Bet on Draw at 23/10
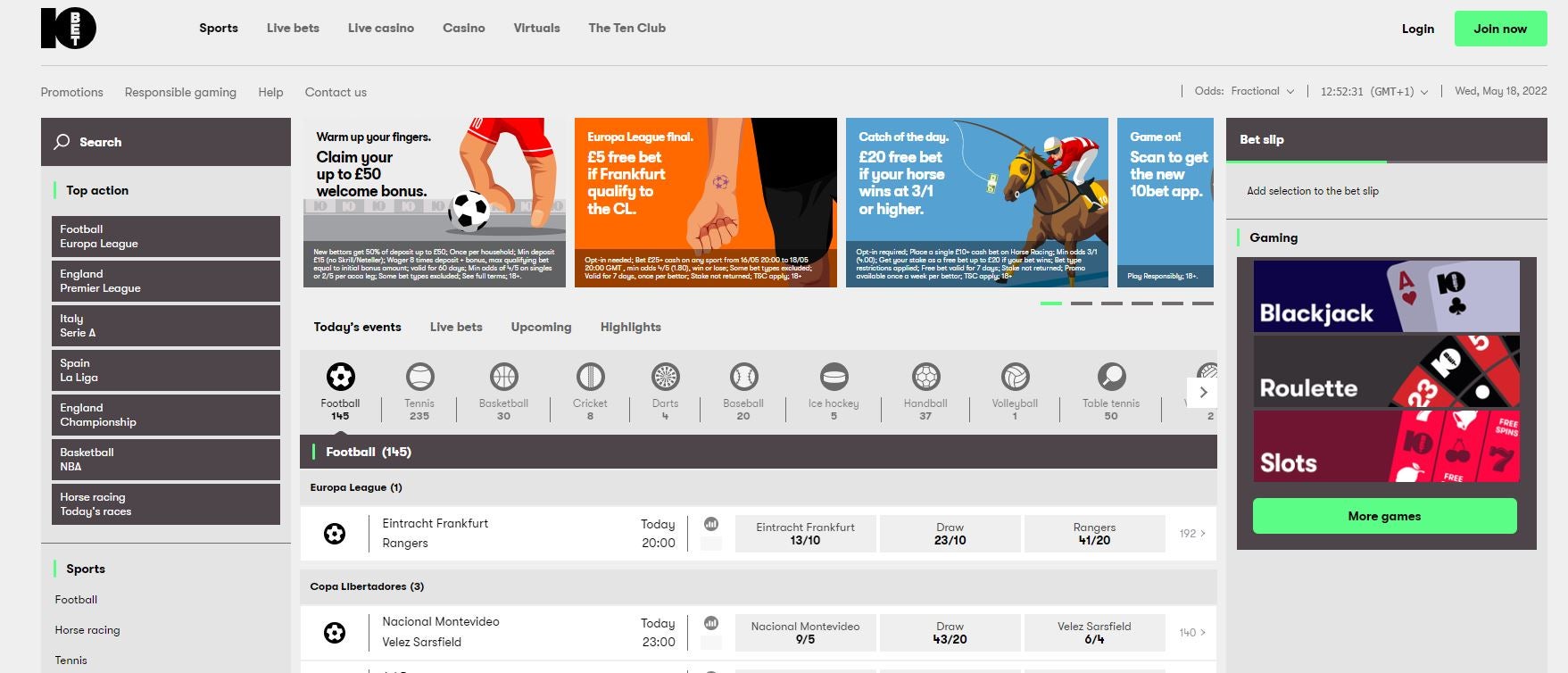Viewport: 1568px width, 673px height. (x=950, y=534)
